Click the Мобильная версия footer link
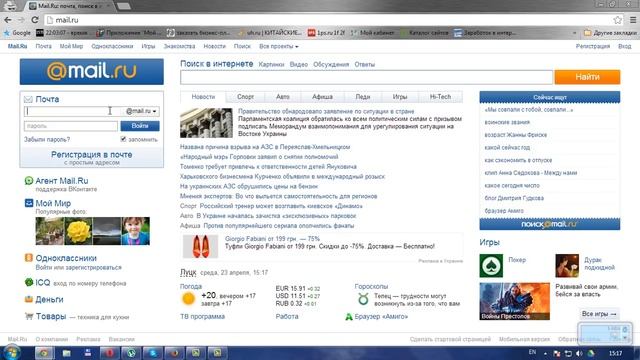Viewport: 640px width, 360px height. (524, 339)
